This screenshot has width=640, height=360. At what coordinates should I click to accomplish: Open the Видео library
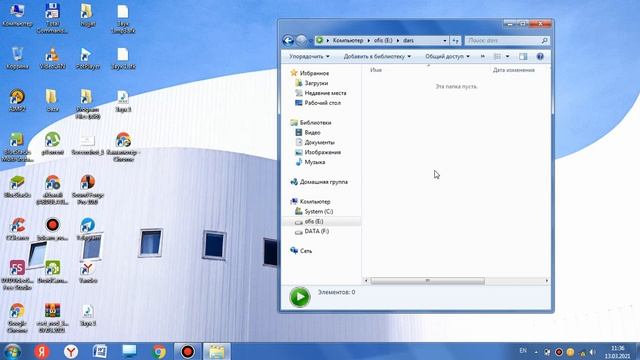312,132
